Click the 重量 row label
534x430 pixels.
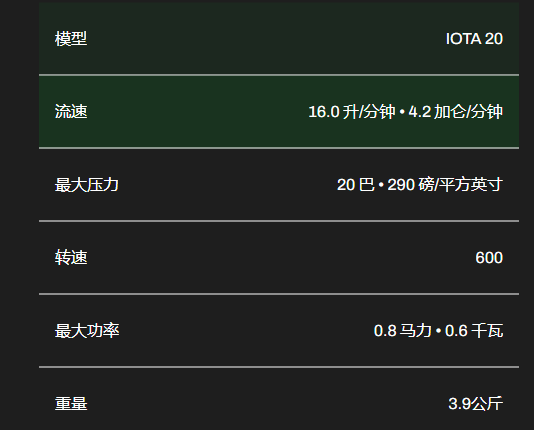click(x=71, y=404)
